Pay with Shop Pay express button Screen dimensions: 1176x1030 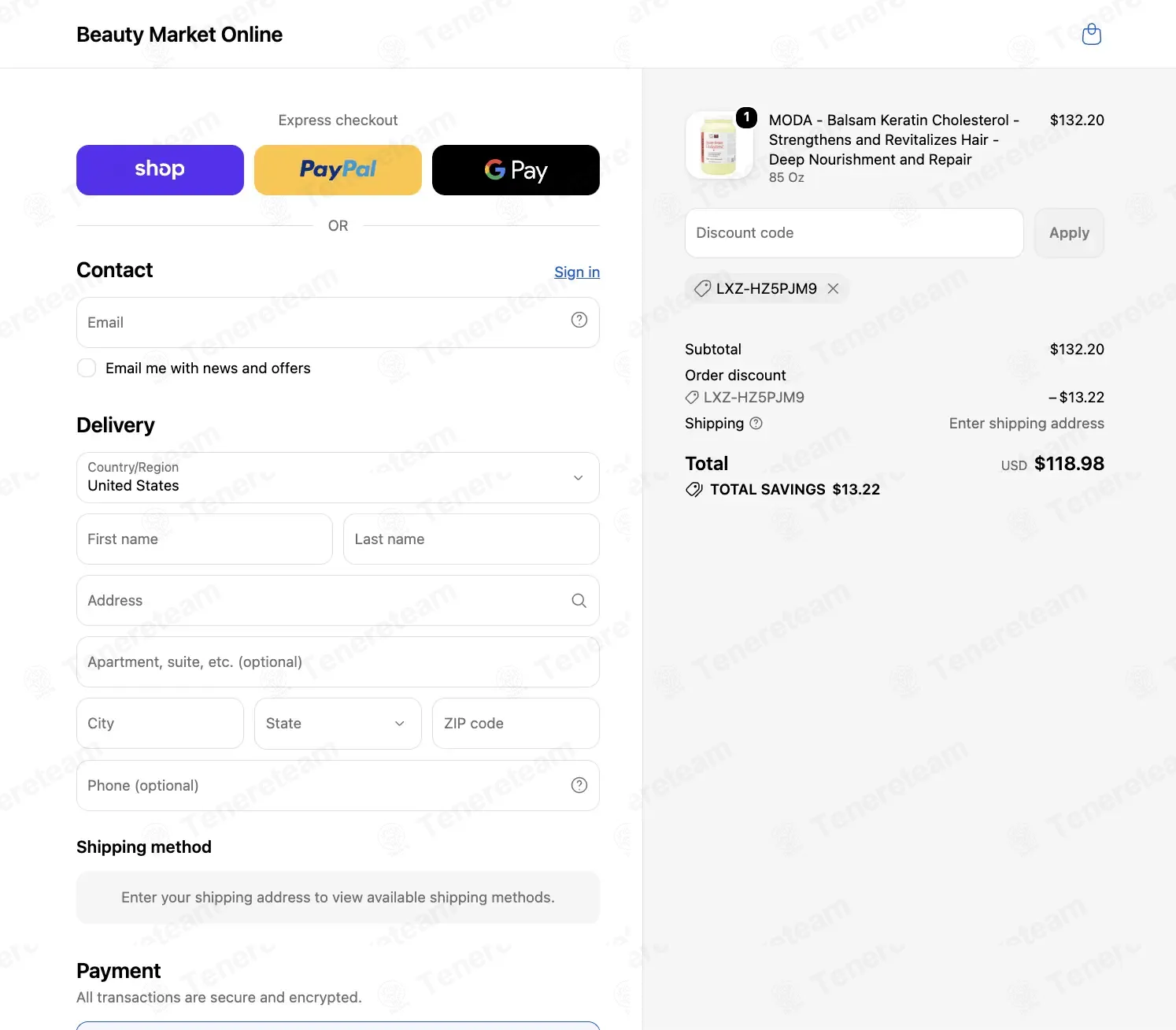(x=160, y=170)
